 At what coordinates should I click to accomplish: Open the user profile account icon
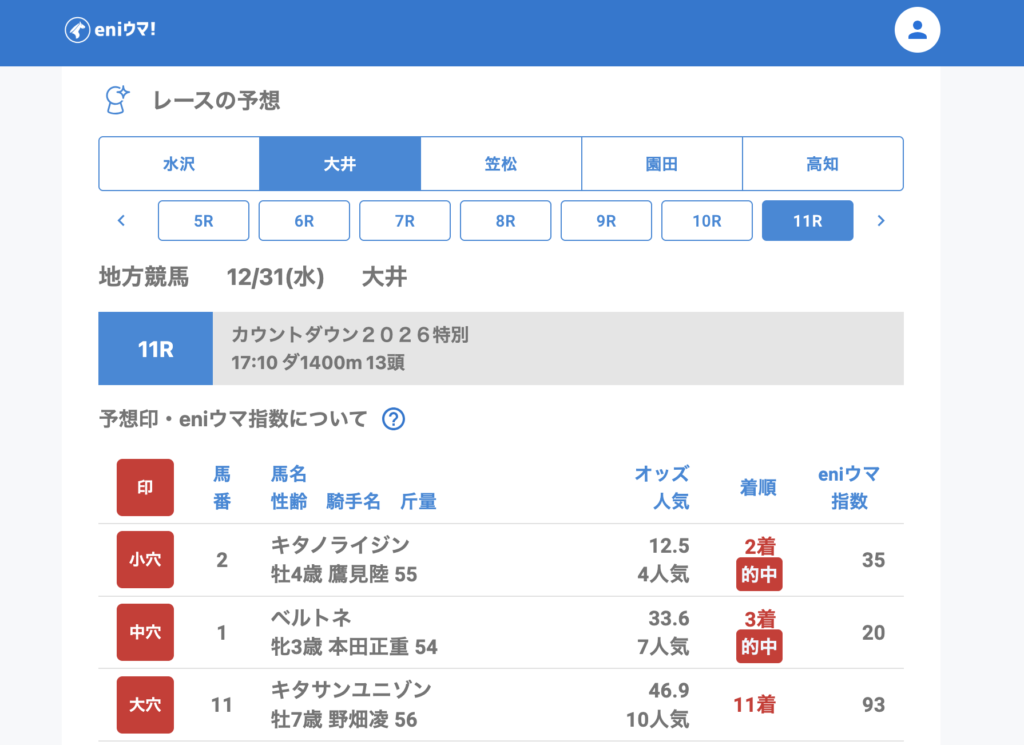pyautogui.click(x=917, y=30)
